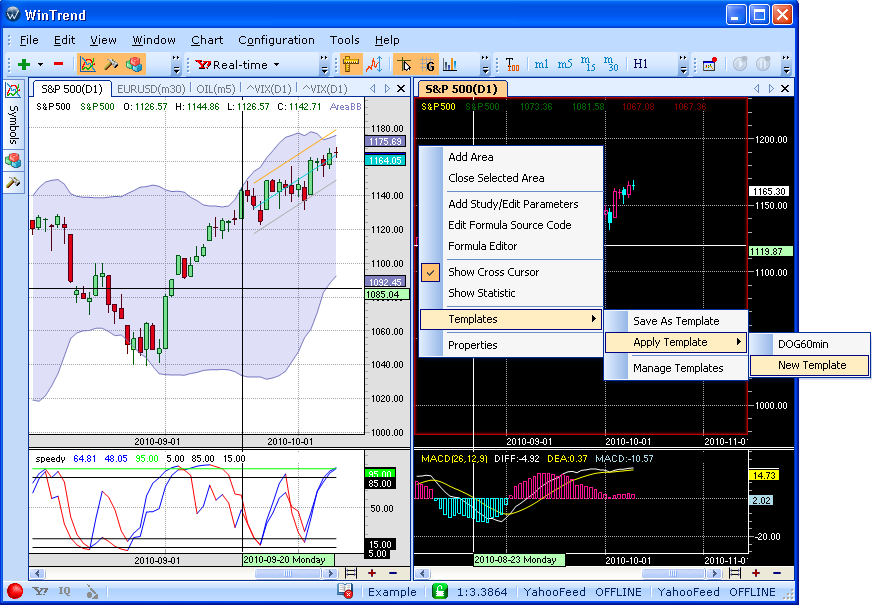Expand Apply Template submenu
This screenshot has height=605, width=872.
676,342
